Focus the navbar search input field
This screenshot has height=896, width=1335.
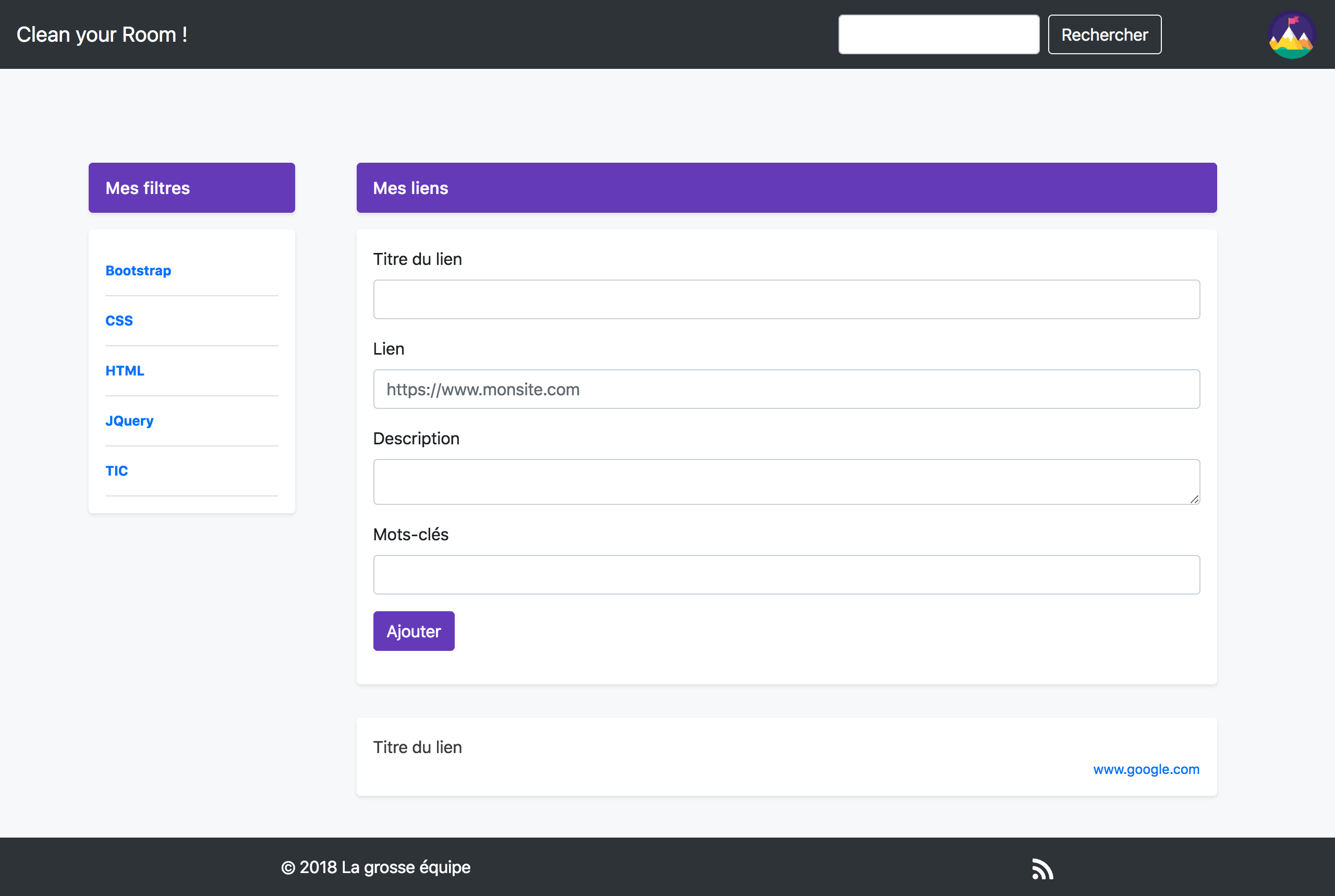938,35
